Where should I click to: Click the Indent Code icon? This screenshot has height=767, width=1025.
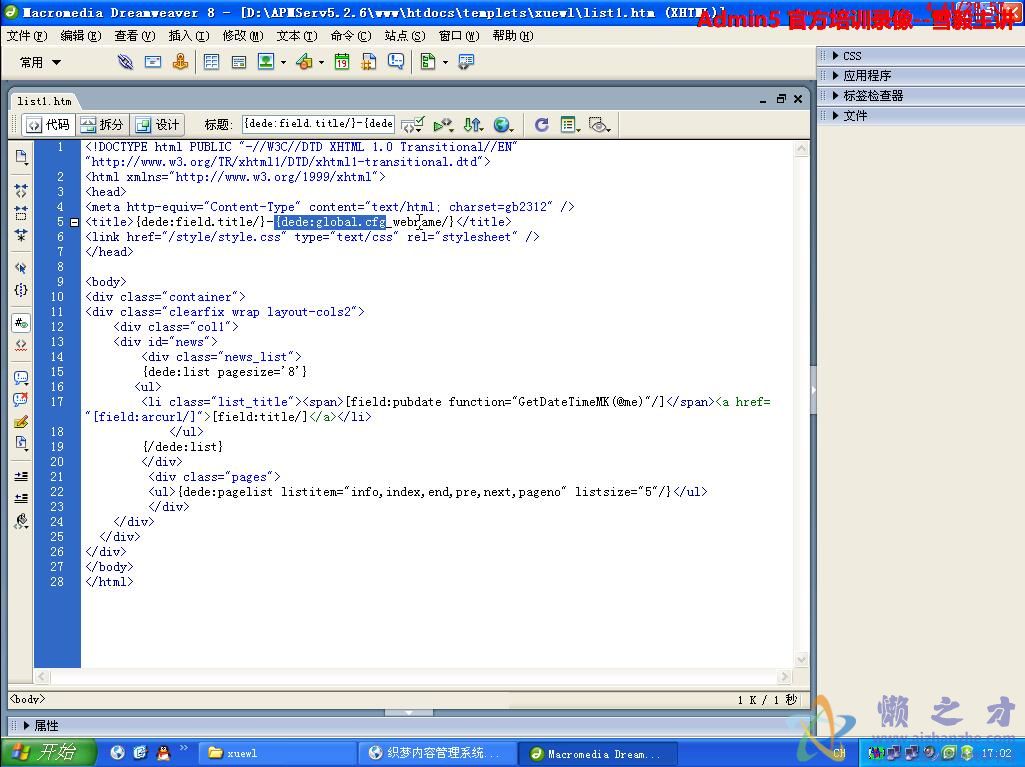(21, 476)
